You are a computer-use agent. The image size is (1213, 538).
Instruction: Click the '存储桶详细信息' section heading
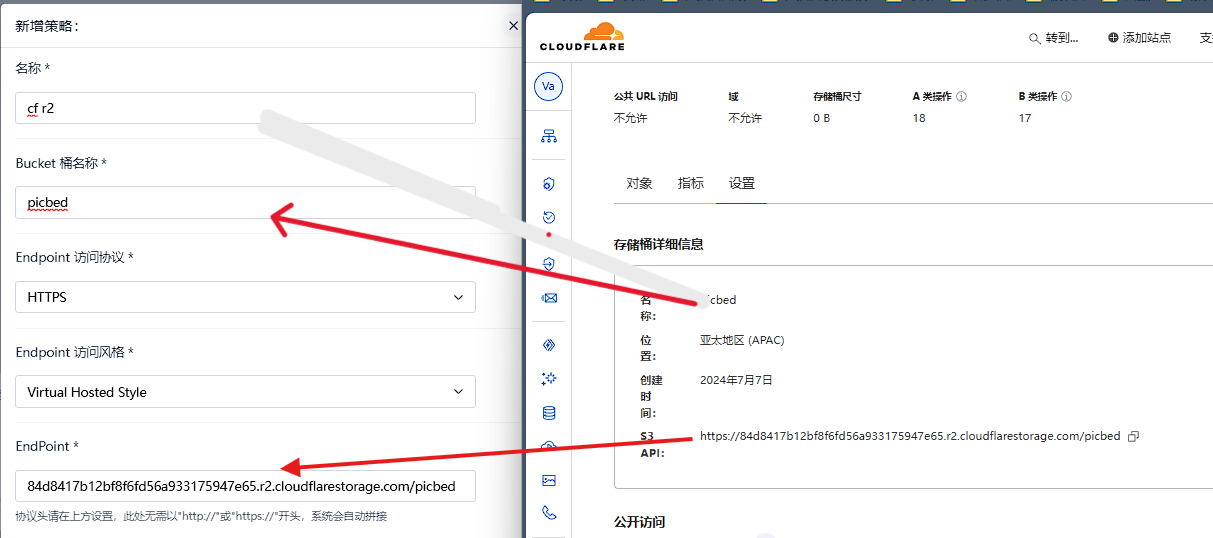coord(658,244)
